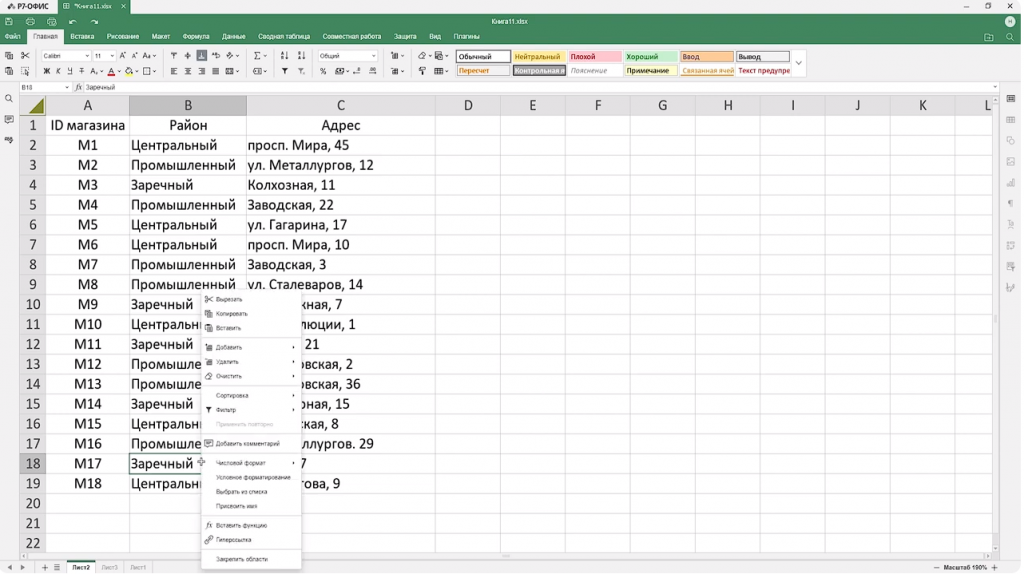Choose Добавить комментарий in context menu
The height and width of the screenshot is (574, 1024).
click(251, 444)
